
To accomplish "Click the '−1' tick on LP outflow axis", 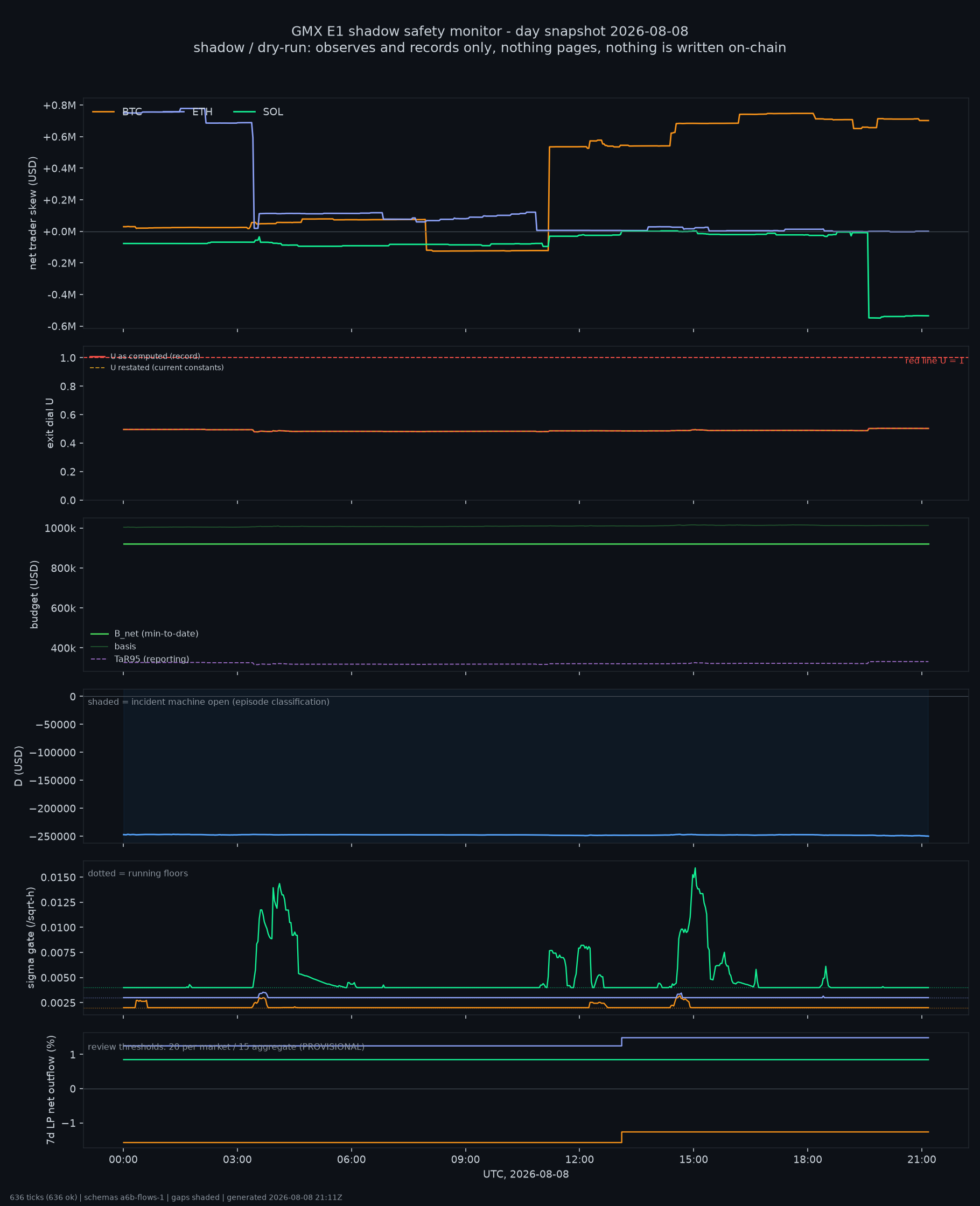I will pyautogui.click(x=68, y=1123).
